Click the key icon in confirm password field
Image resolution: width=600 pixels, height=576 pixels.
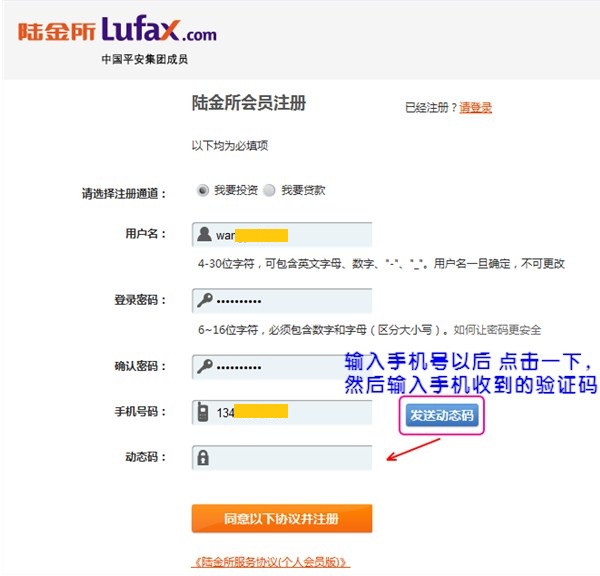[205, 367]
